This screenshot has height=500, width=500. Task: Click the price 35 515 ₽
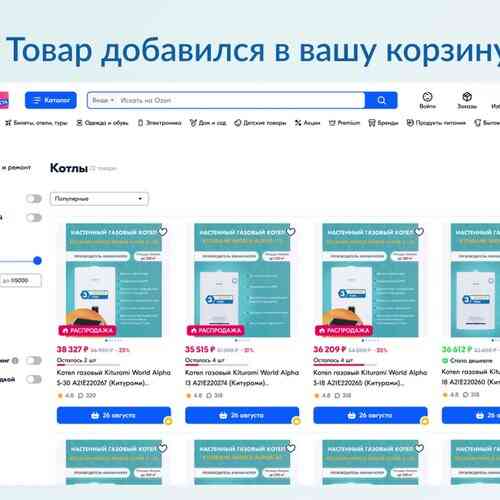tap(200, 349)
